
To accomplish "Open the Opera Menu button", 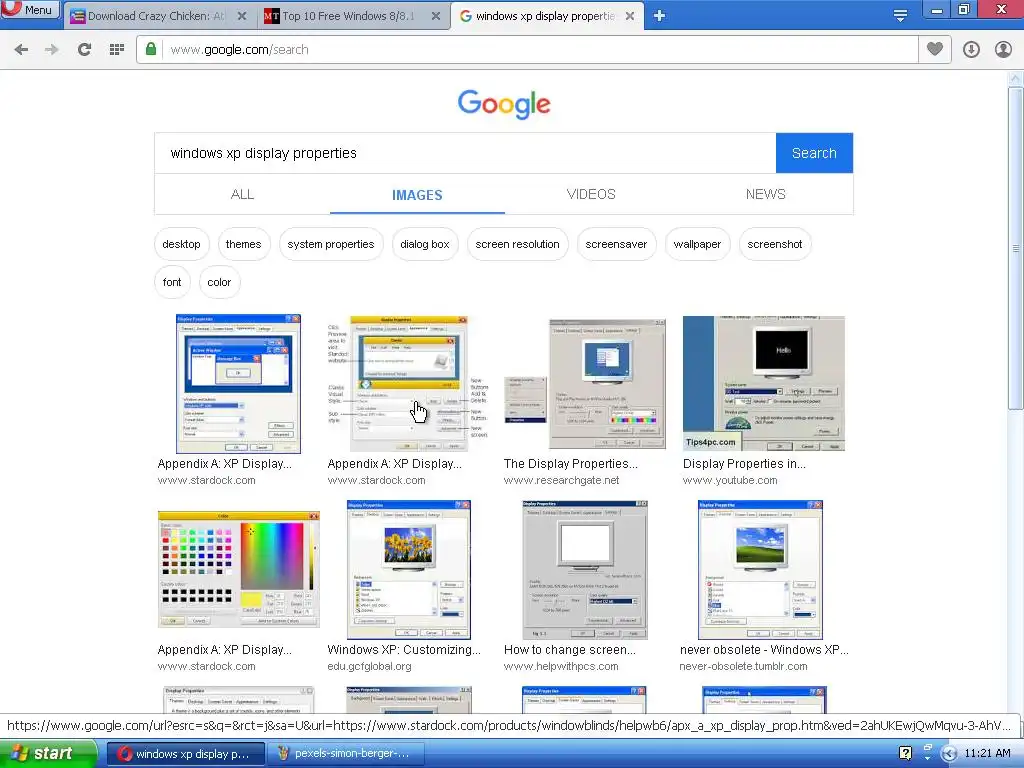I will [29, 10].
